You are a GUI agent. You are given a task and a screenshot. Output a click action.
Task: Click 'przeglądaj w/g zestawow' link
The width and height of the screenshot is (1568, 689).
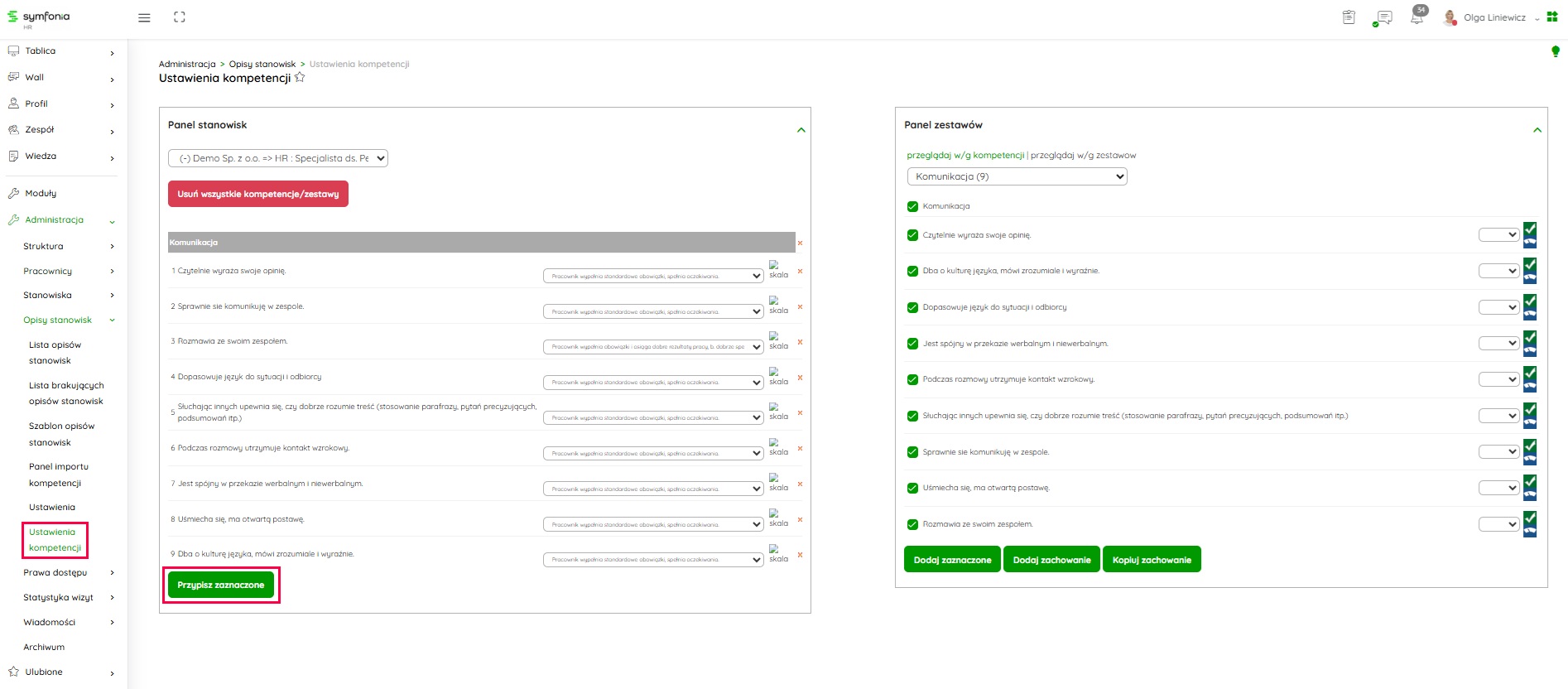(1083, 155)
